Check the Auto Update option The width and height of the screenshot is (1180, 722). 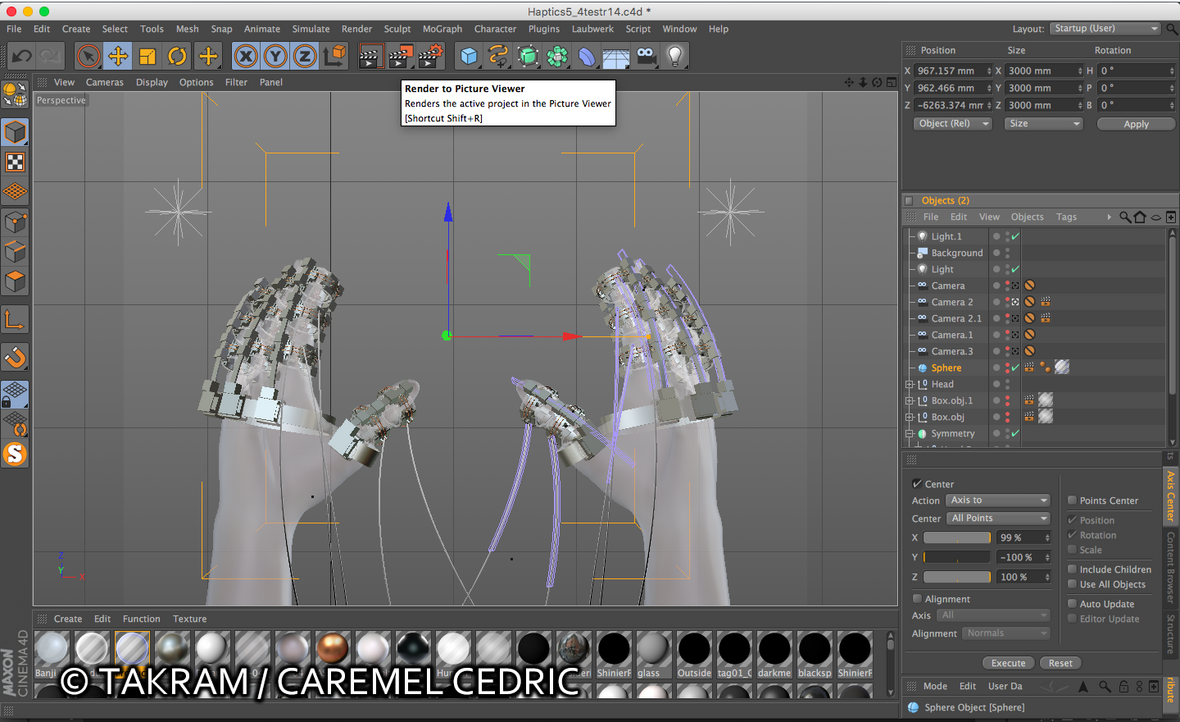click(x=1073, y=604)
